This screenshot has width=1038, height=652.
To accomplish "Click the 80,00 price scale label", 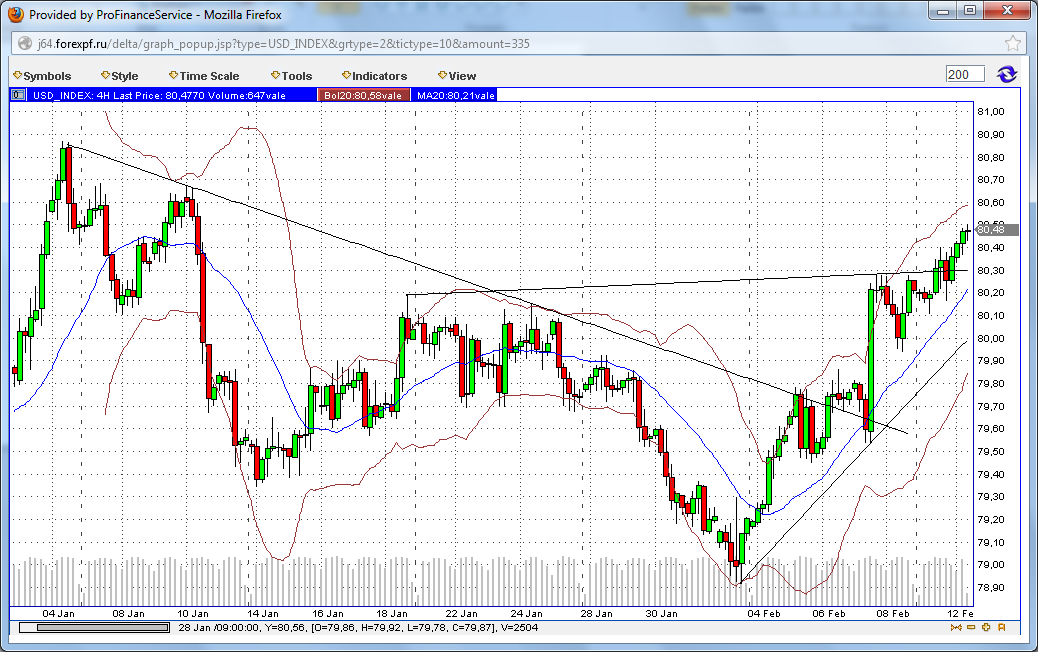I will click(990, 338).
